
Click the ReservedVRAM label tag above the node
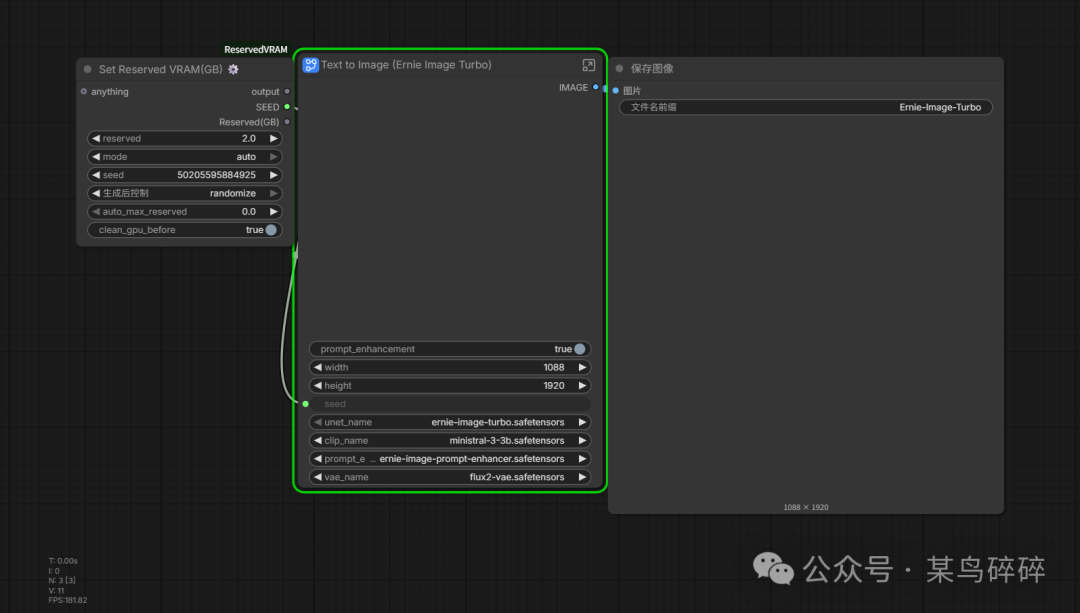pyautogui.click(x=256, y=49)
